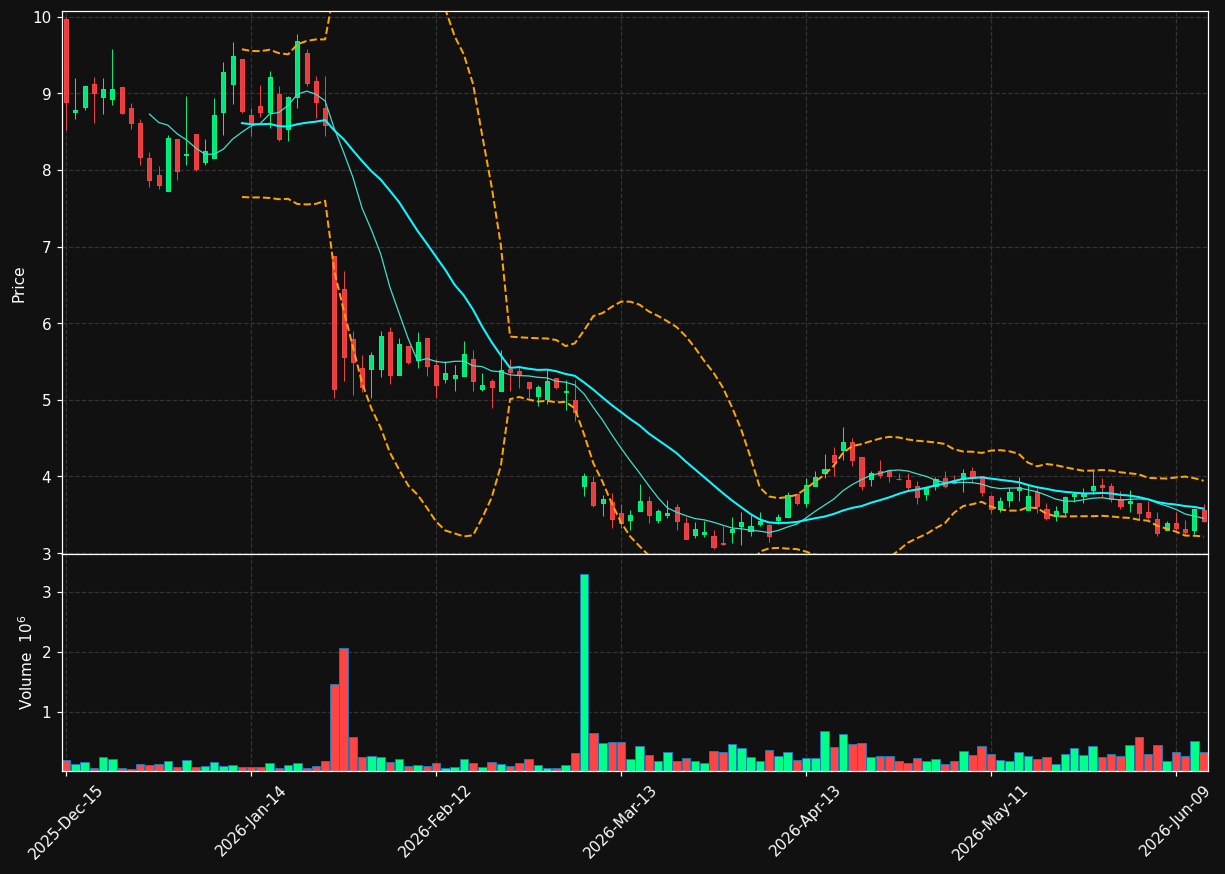Click the tall red volume bar near 2 million

(343, 710)
